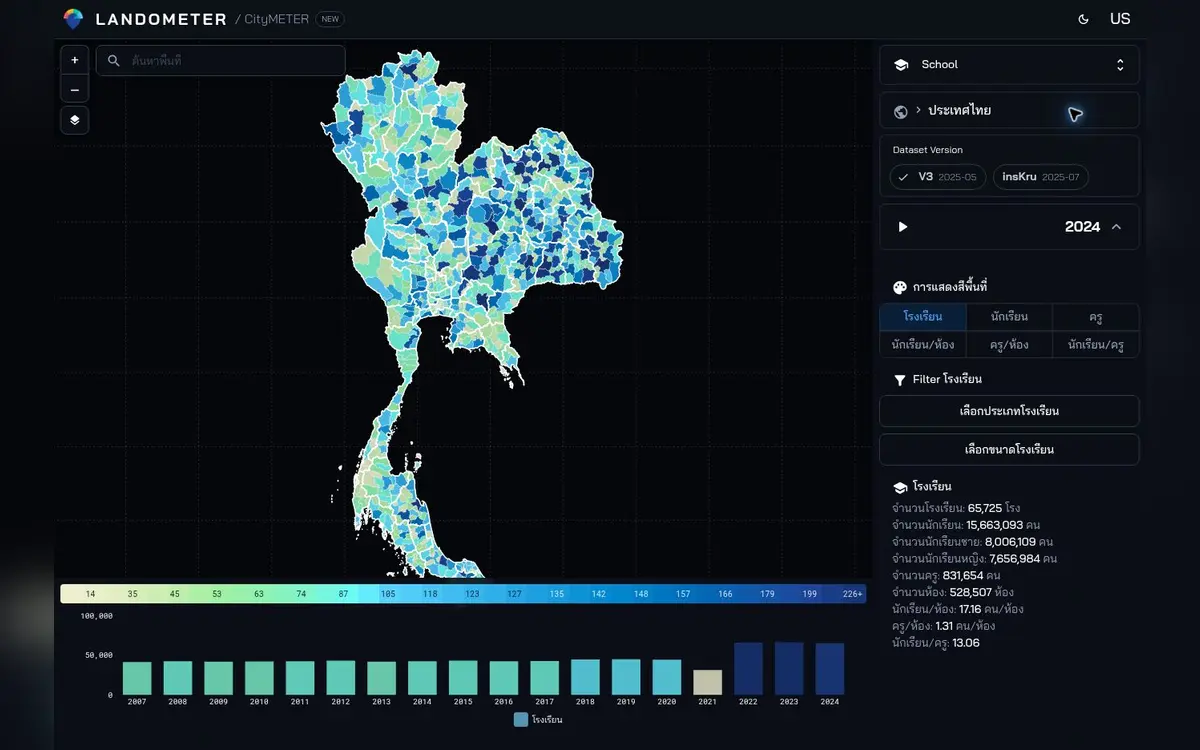The height and width of the screenshot is (750, 1200).
Task: Zoom out the map with minus button
Action: (75, 90)
